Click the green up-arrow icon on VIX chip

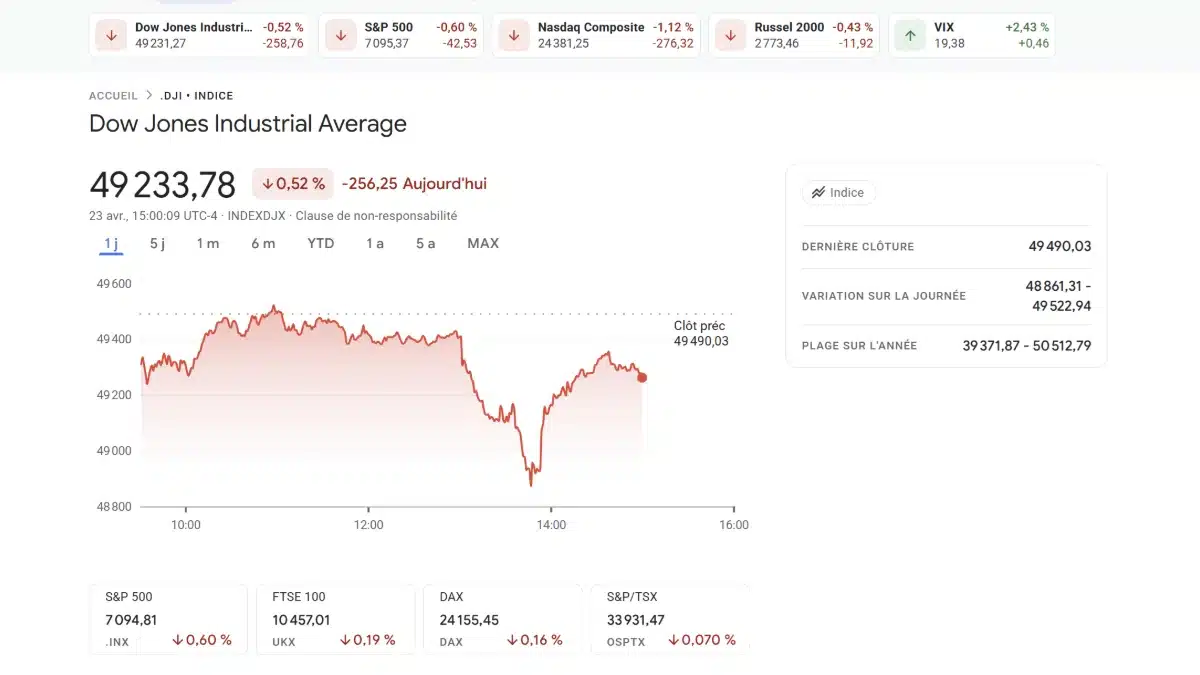coord(909,35)
